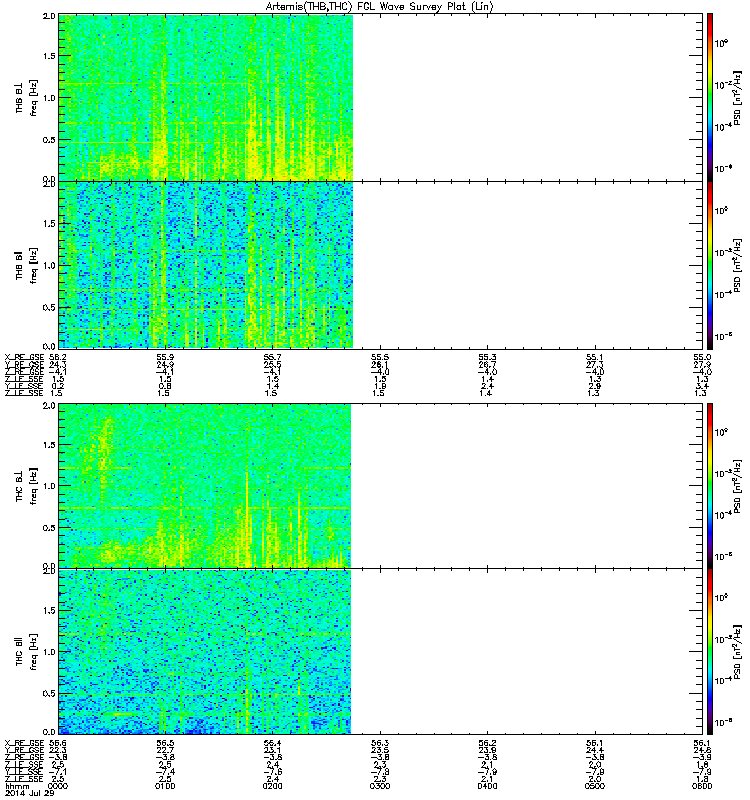Click the '0600' time axis label
The image size is (750, 800).
702,786
